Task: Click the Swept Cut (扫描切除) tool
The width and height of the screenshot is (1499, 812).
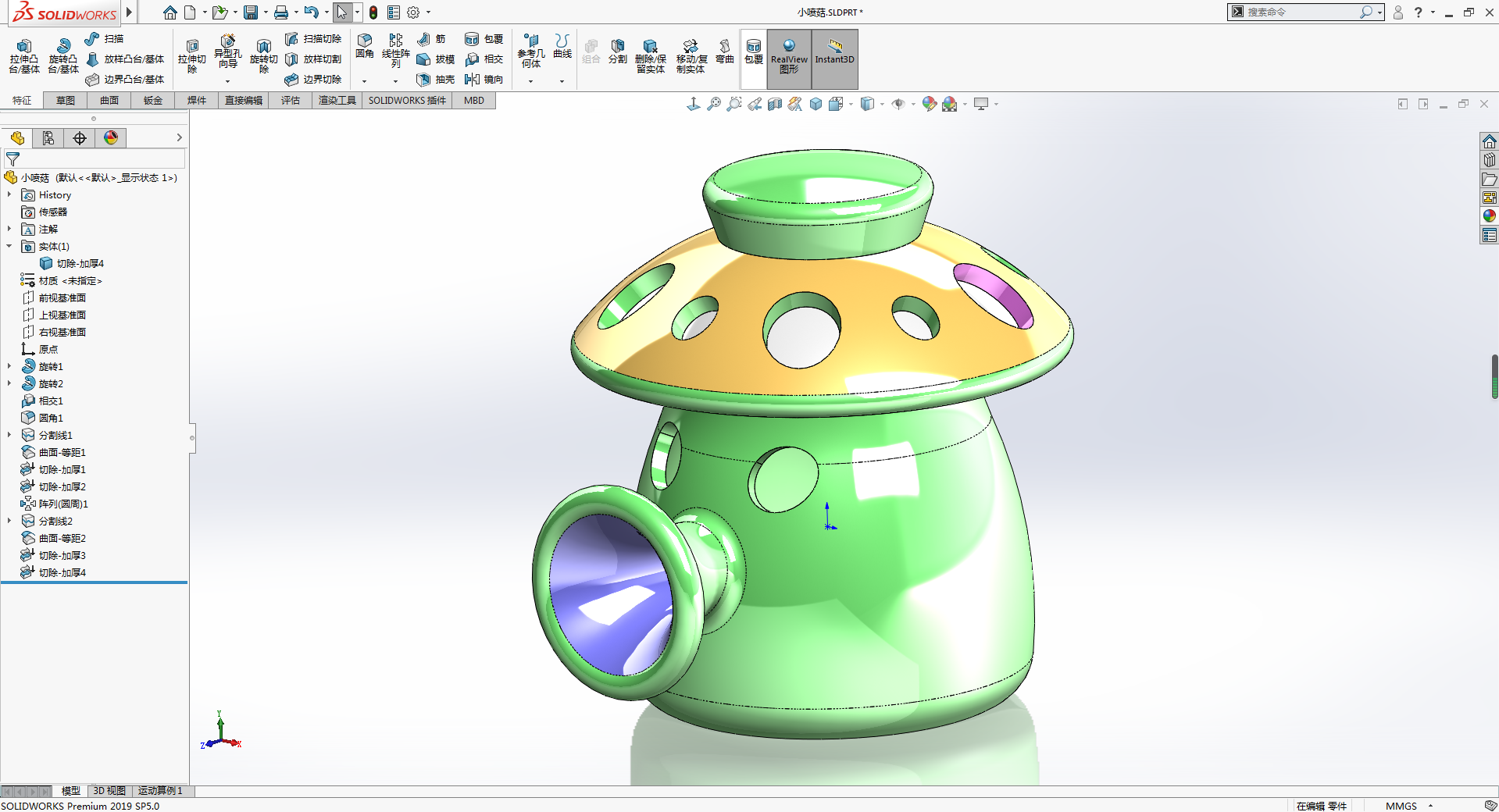Action: click(x=313, y=39)
